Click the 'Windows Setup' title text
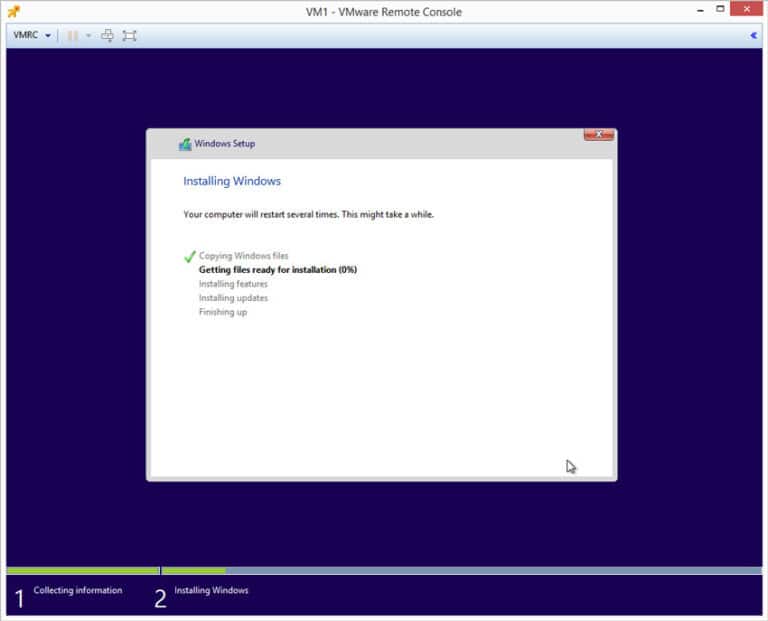Image resolution: width=768 pixels, height=621 pixels. pyautogui.click(x=225, y=144)
